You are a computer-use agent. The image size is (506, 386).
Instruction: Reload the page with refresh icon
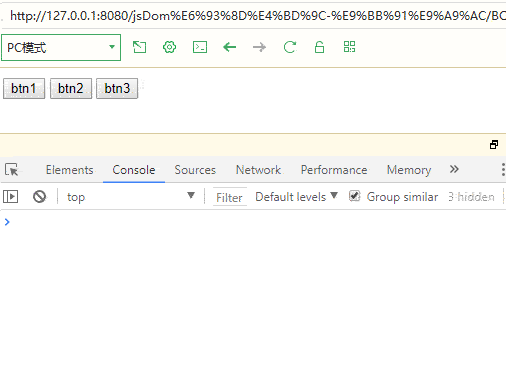290,47
